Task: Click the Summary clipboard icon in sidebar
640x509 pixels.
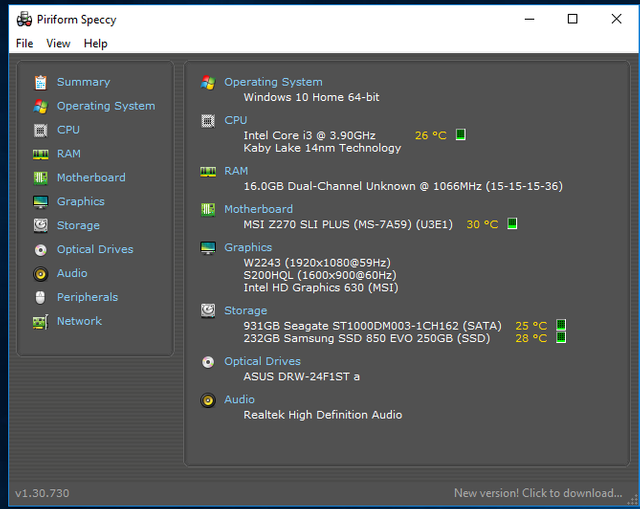Action: point(40,82)
